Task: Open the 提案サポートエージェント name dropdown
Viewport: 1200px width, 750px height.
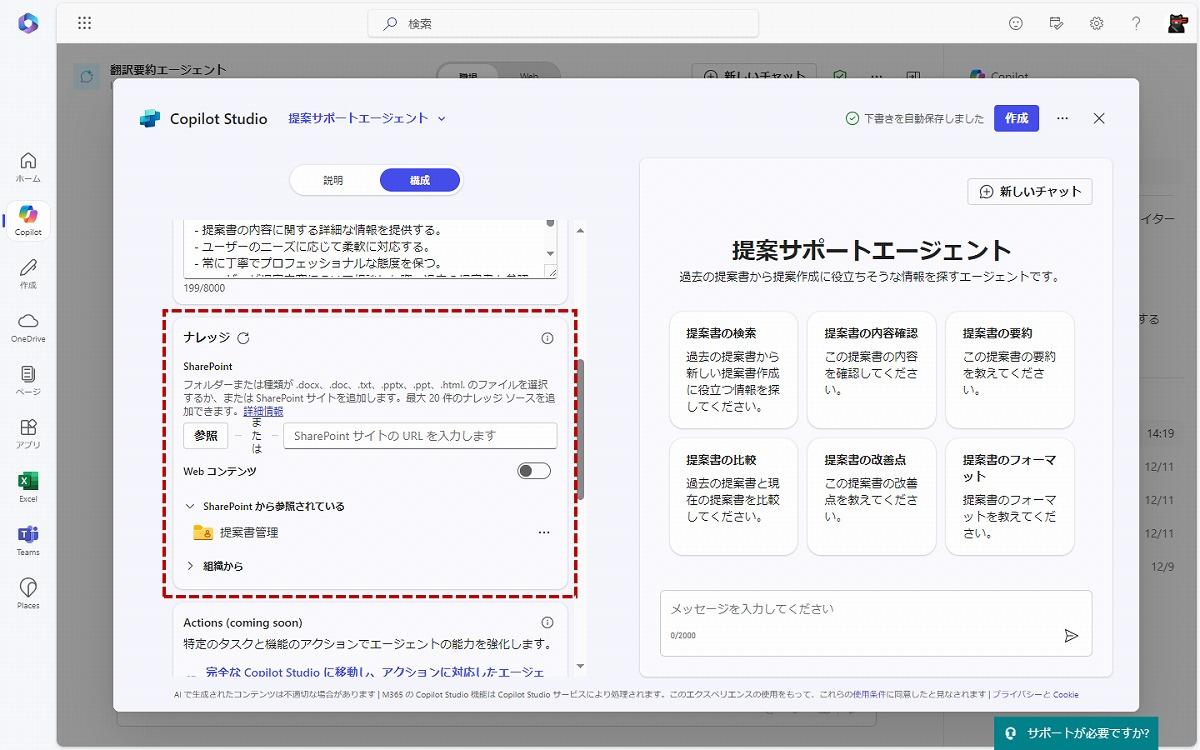Action: point(440,117)
